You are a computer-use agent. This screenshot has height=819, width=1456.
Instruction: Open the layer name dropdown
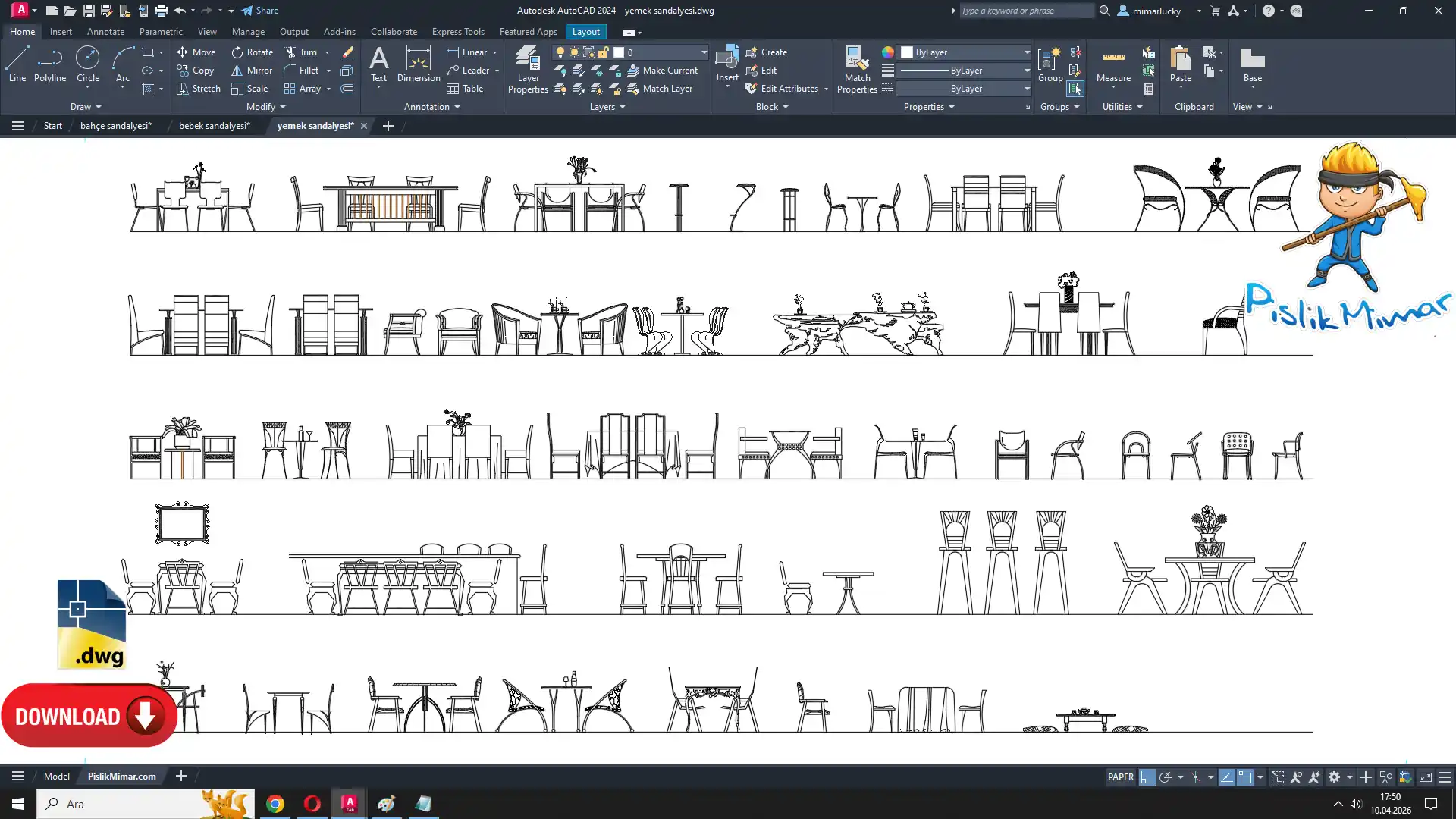point(703,52)
